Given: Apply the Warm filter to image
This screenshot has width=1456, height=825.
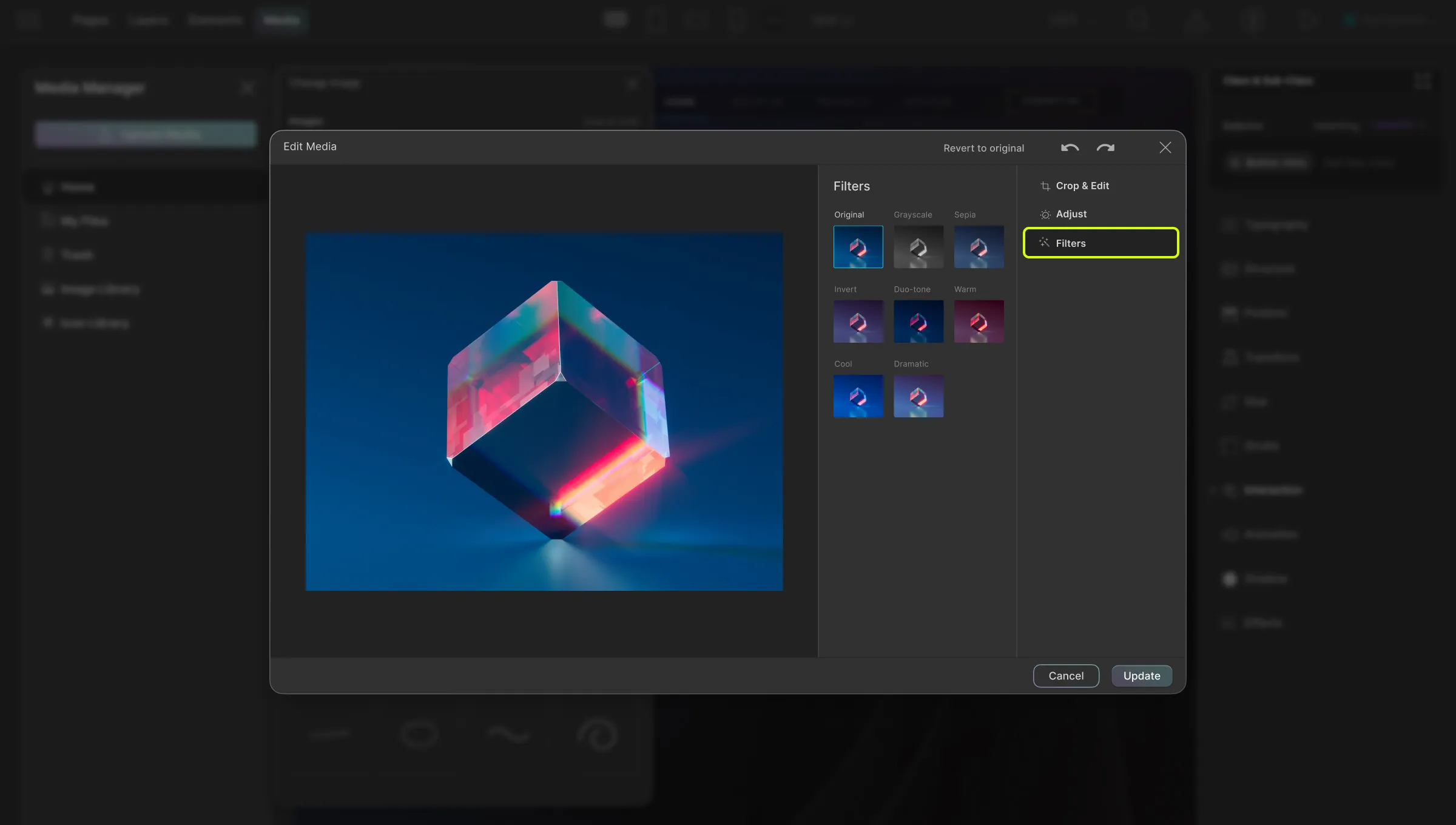Looking at the screenshot, I should point(978,321).
